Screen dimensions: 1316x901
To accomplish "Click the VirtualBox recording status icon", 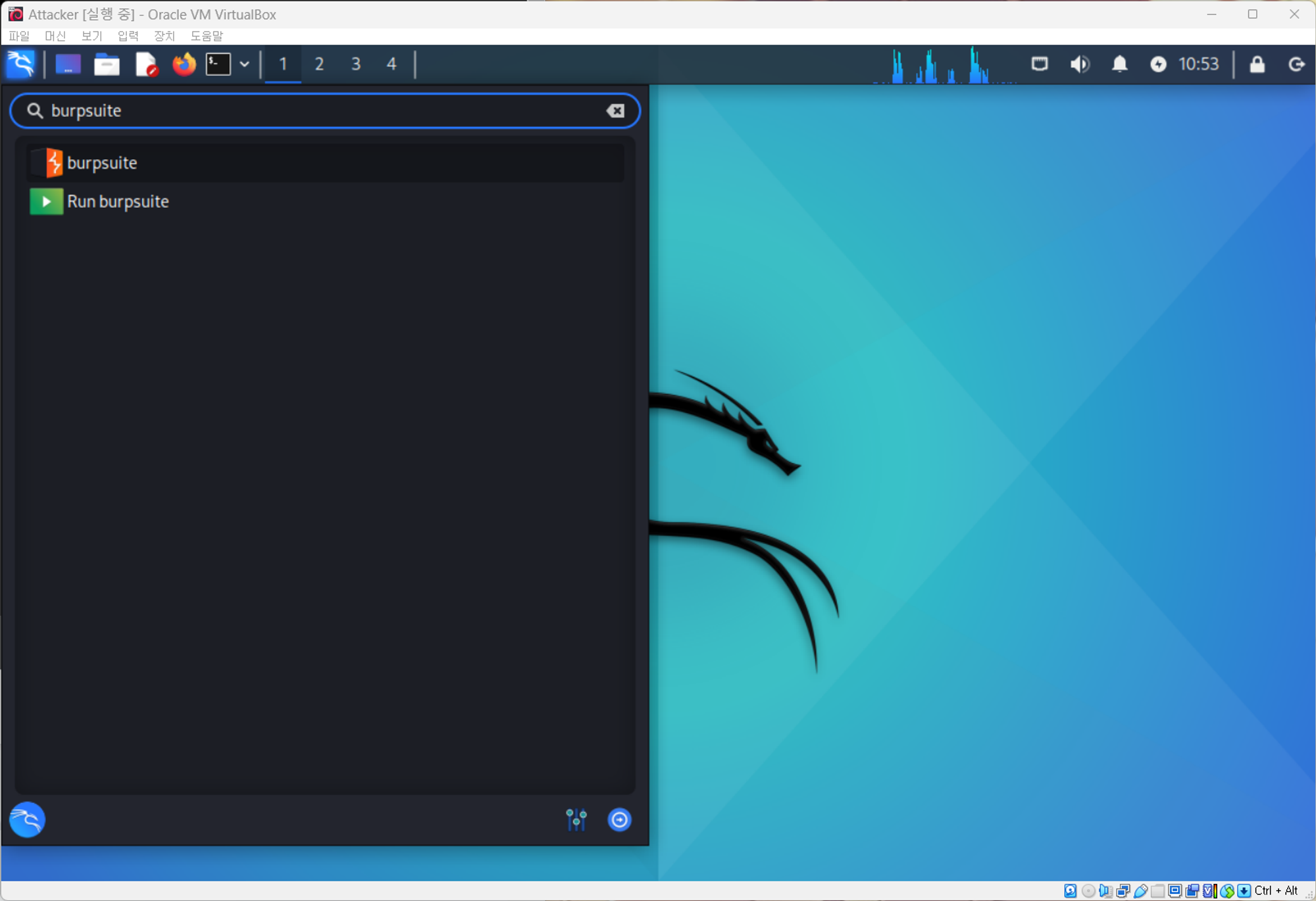I will 1192,890.
